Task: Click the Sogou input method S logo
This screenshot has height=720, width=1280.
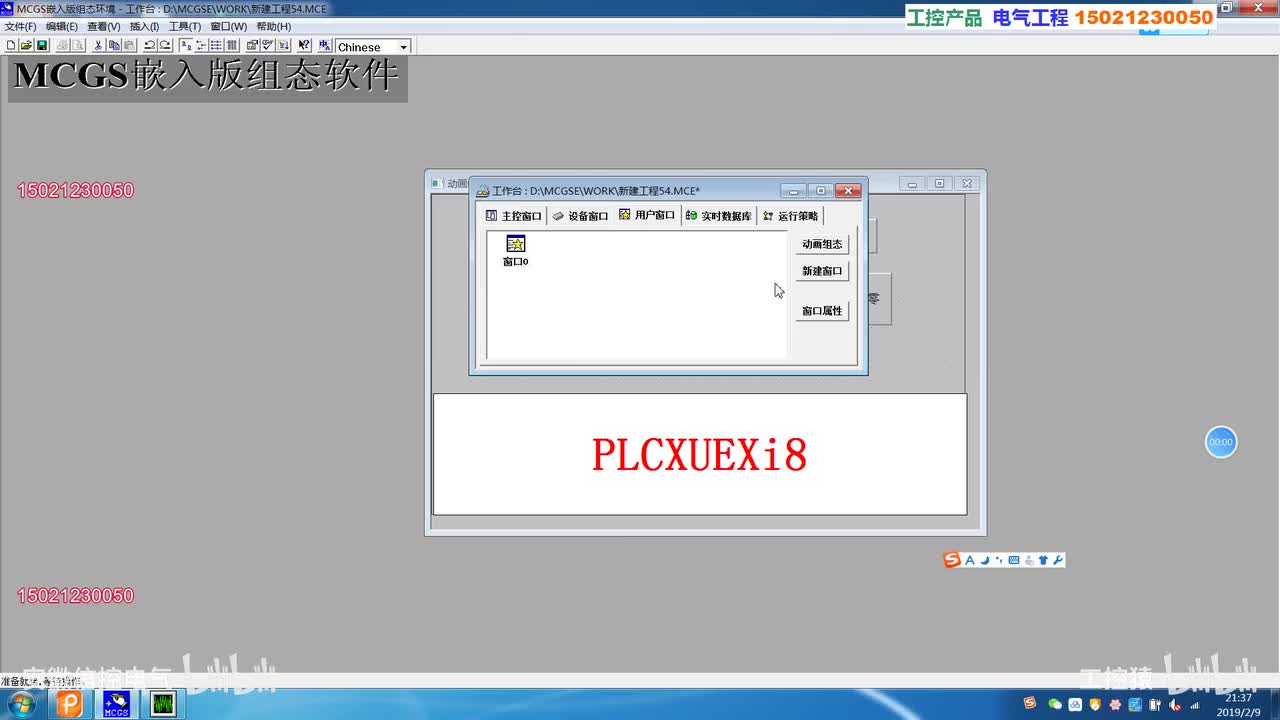Action: (952, 560)
